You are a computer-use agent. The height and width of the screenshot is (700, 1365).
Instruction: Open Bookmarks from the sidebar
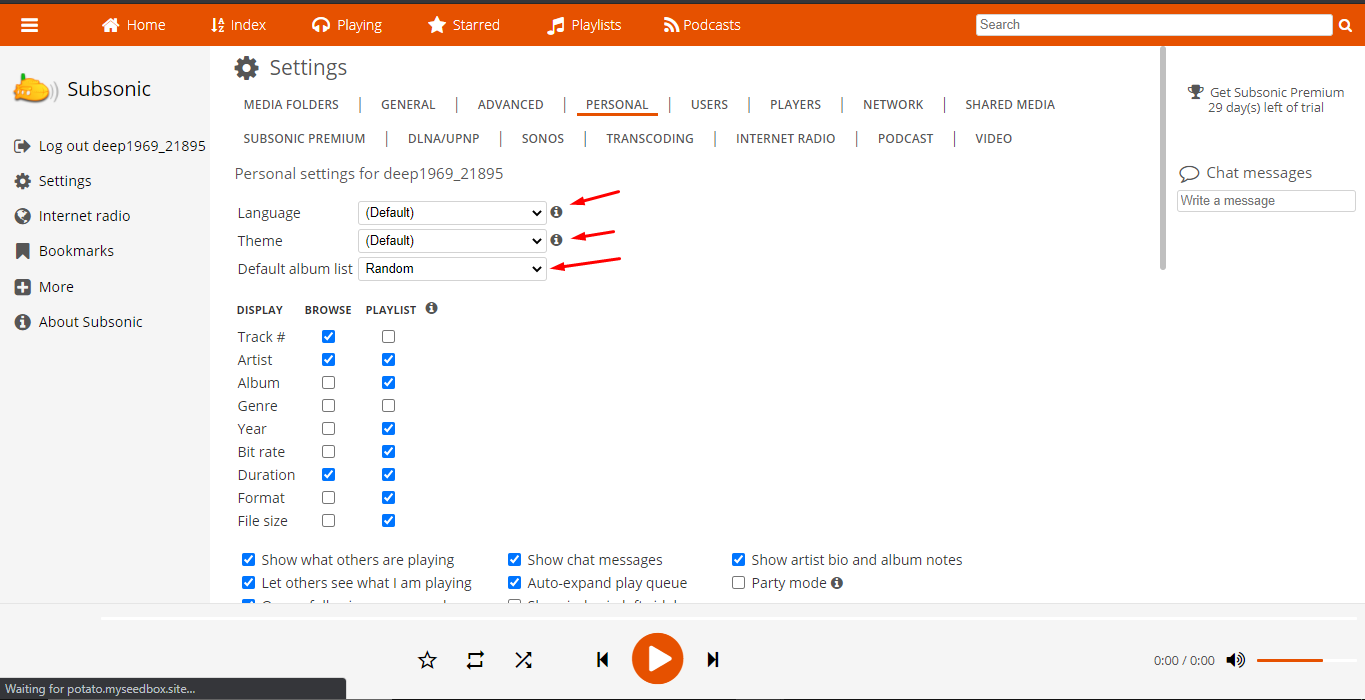(77, 250)
